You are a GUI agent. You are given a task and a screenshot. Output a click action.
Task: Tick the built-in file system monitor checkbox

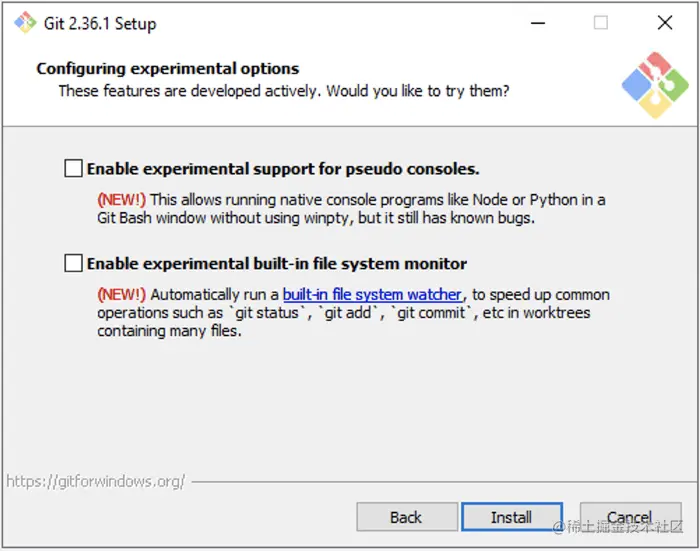coord(73,264)
